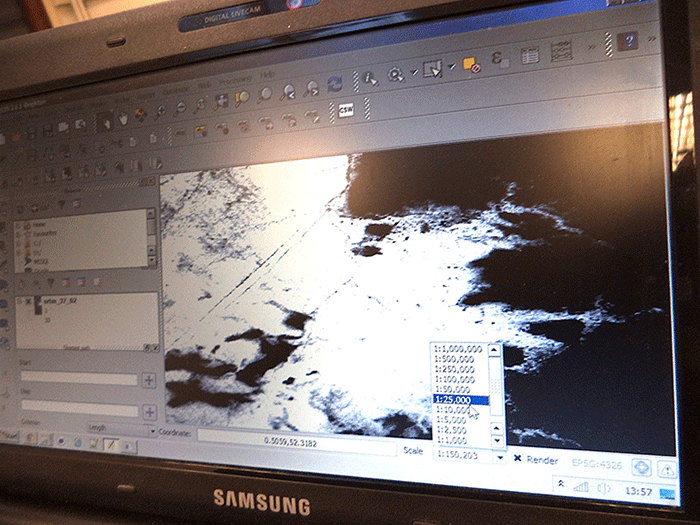Screen dimensions: 700x525
Task: Click the plus button beside Start field
Action: [x=149, y=379]
